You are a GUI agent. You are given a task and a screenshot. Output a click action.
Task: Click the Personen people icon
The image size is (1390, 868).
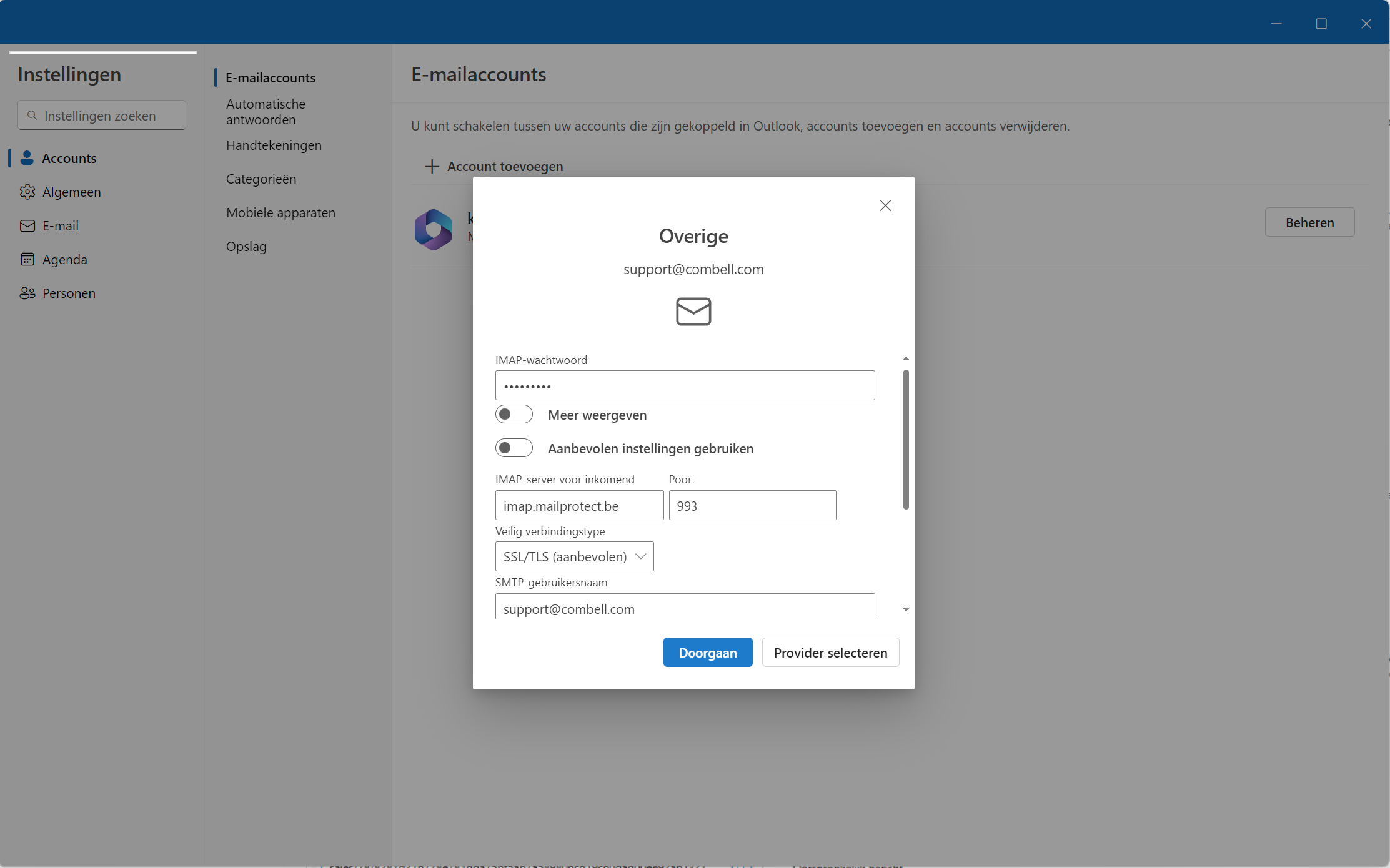point(27,293)
